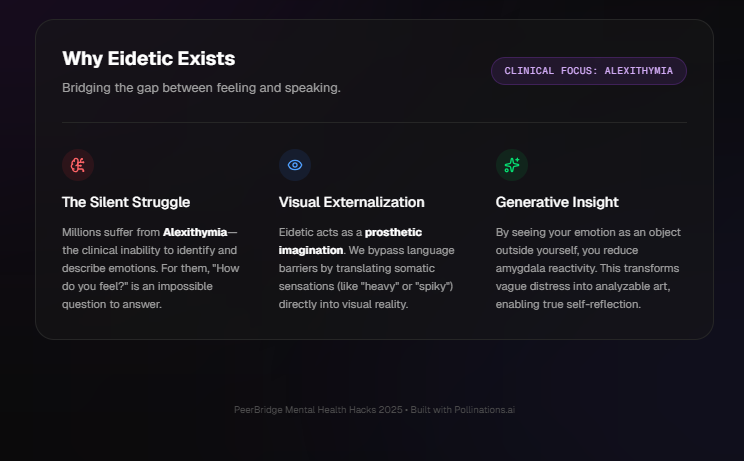Select the 'Generative Insight' heading
Screen dimensions: 744x461
556,202
